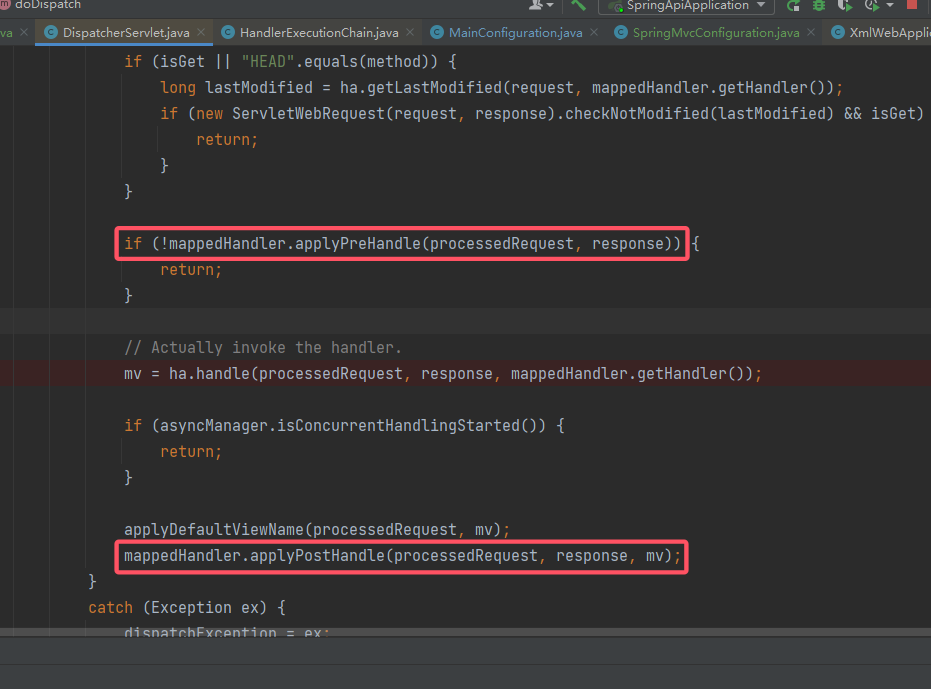Switch to MainConfiguration.java tab
Image resolution: width=931 pixels, height=689 pixels.
click(x=515, y=33)
